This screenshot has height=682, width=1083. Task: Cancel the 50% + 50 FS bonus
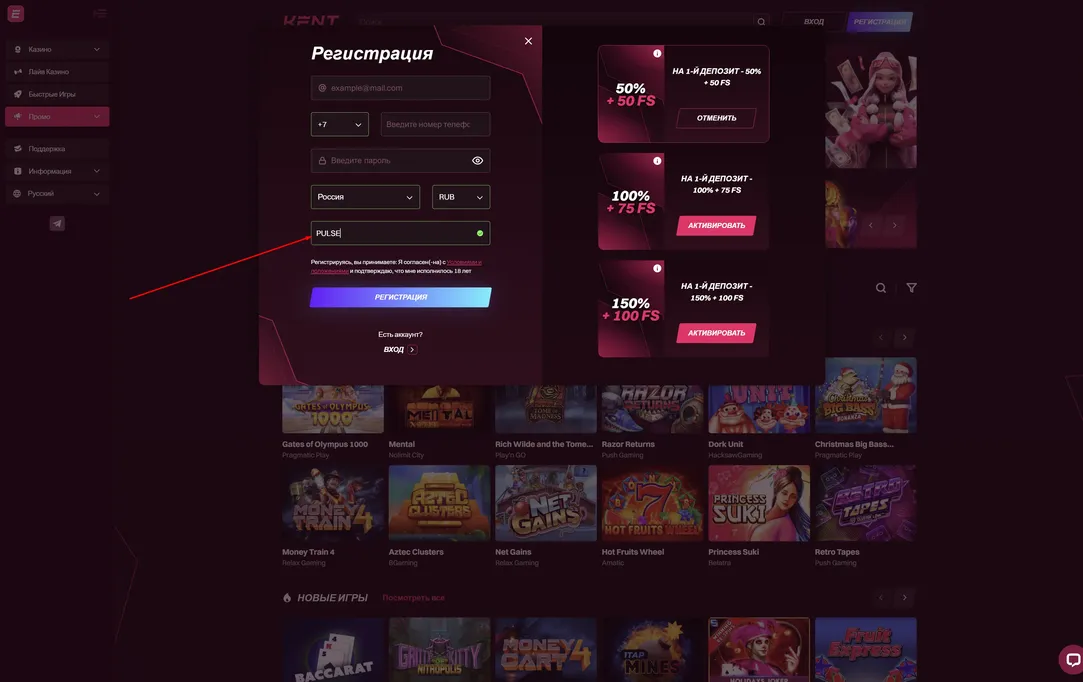coord(716,118)
